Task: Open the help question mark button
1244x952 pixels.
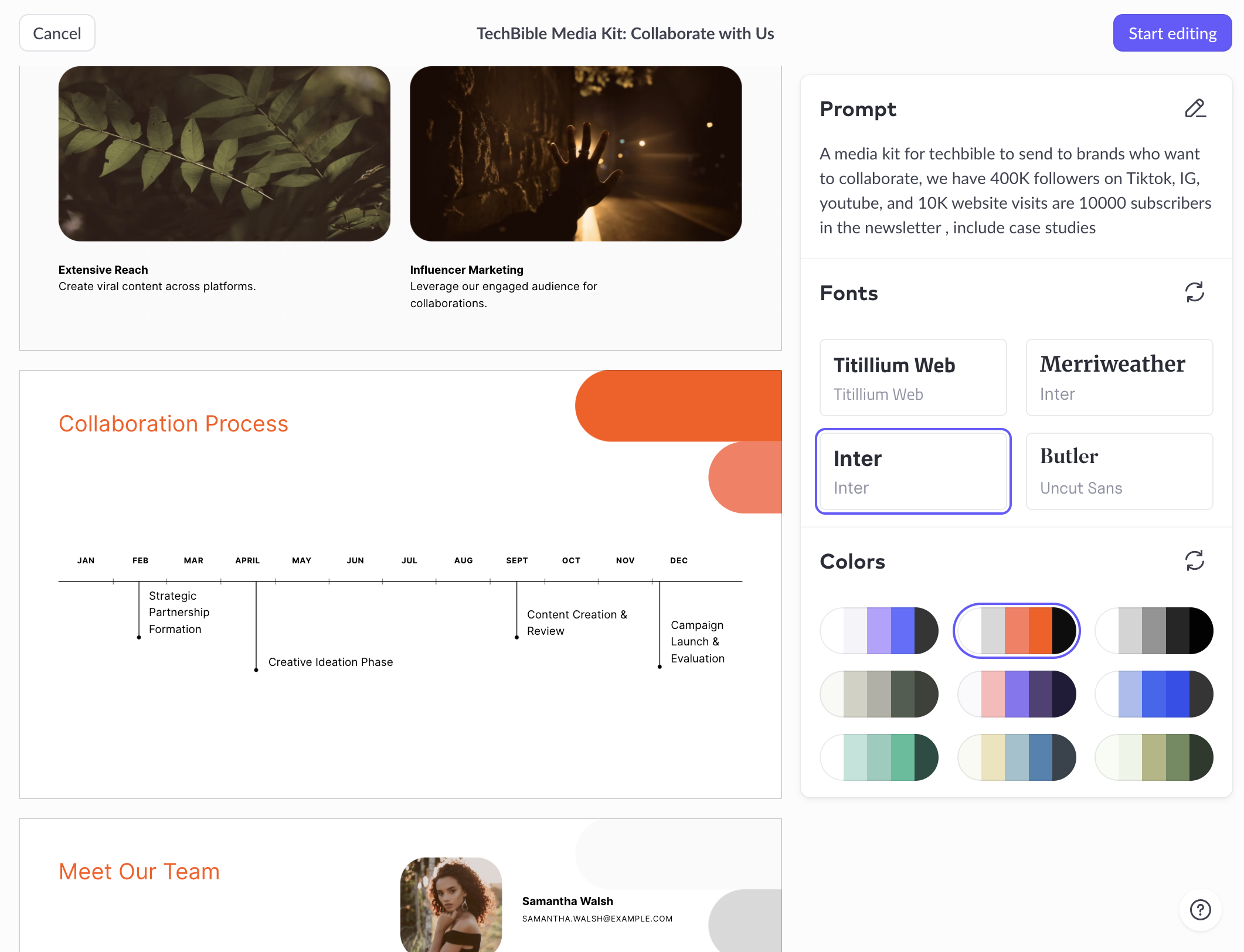Action: pyautogui.click(x=1200, y=910)
